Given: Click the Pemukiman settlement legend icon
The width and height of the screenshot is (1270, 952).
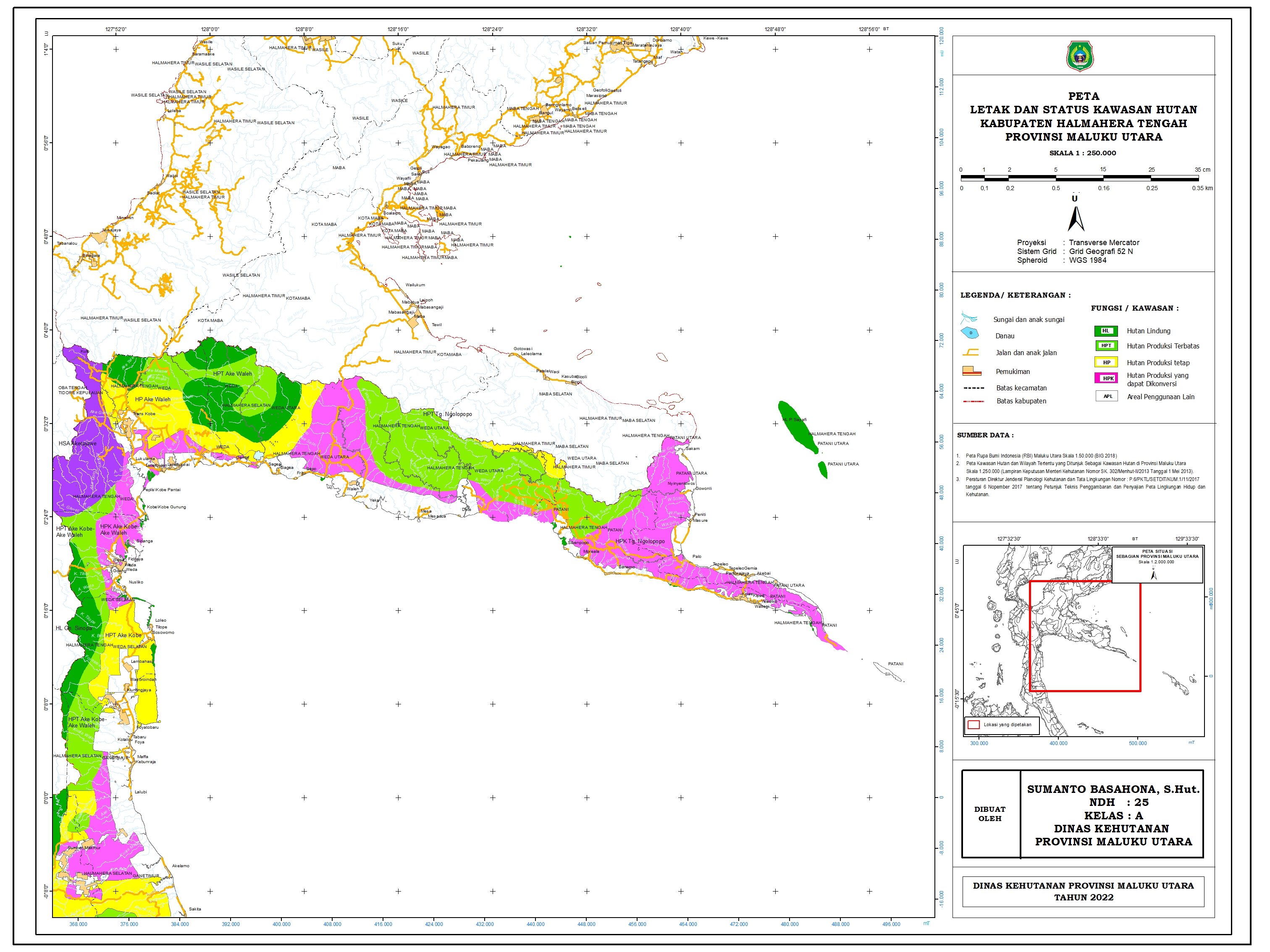Looking at the screenshot, I should (971, 371).
